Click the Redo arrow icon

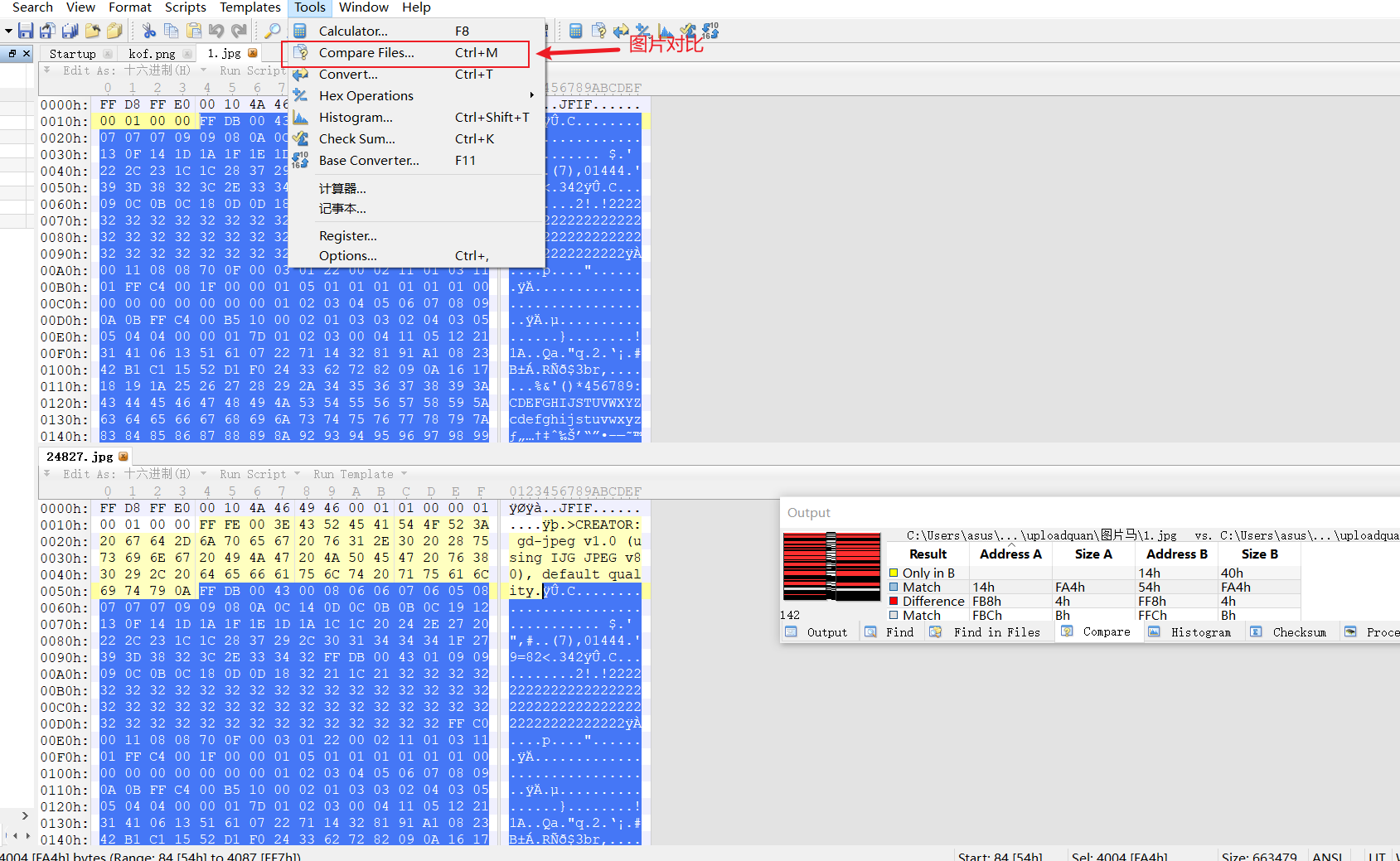click(x=239, y=31)
